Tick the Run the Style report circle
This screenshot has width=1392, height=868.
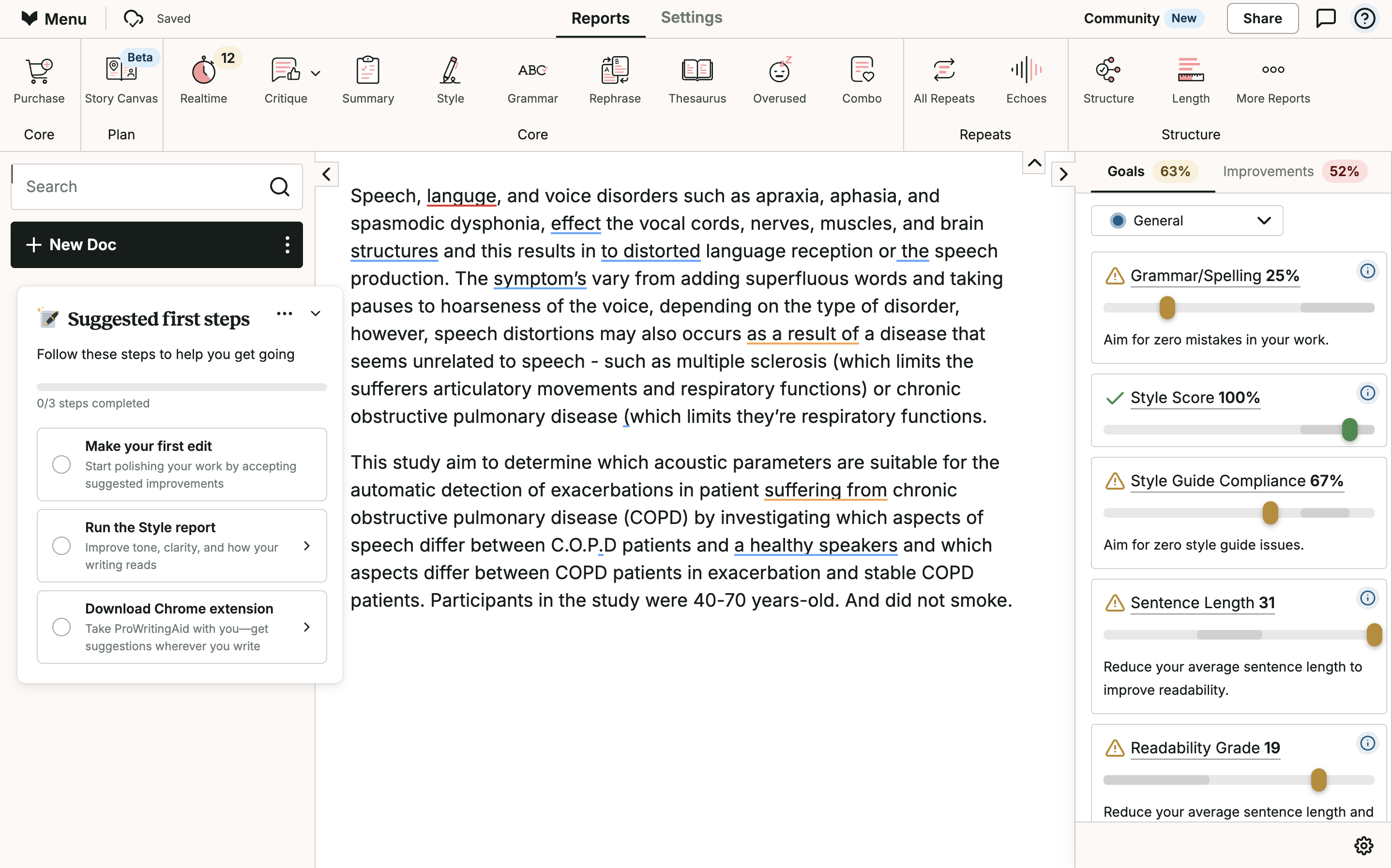pyautogui.click(x=61, y=545)
